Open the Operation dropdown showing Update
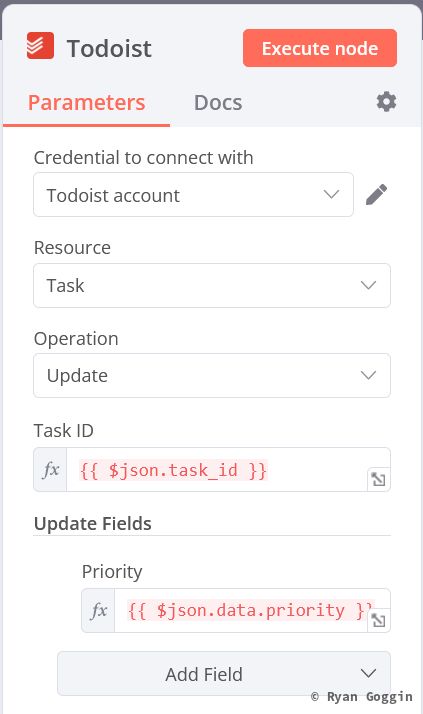This screenshot has height=714, width=423. [212, 376]
